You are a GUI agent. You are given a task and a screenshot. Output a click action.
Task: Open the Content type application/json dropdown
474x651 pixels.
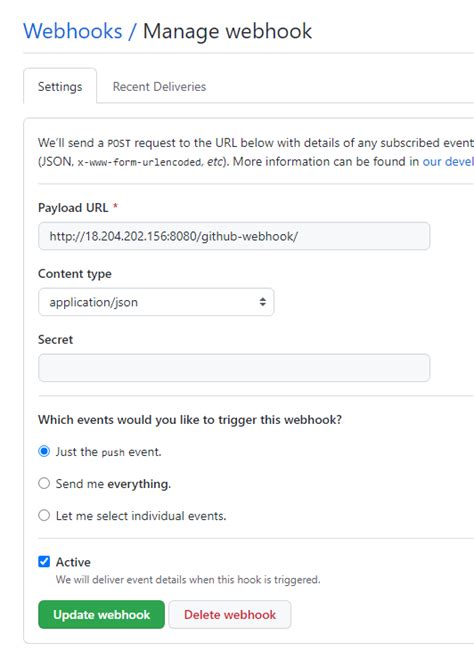156,302
